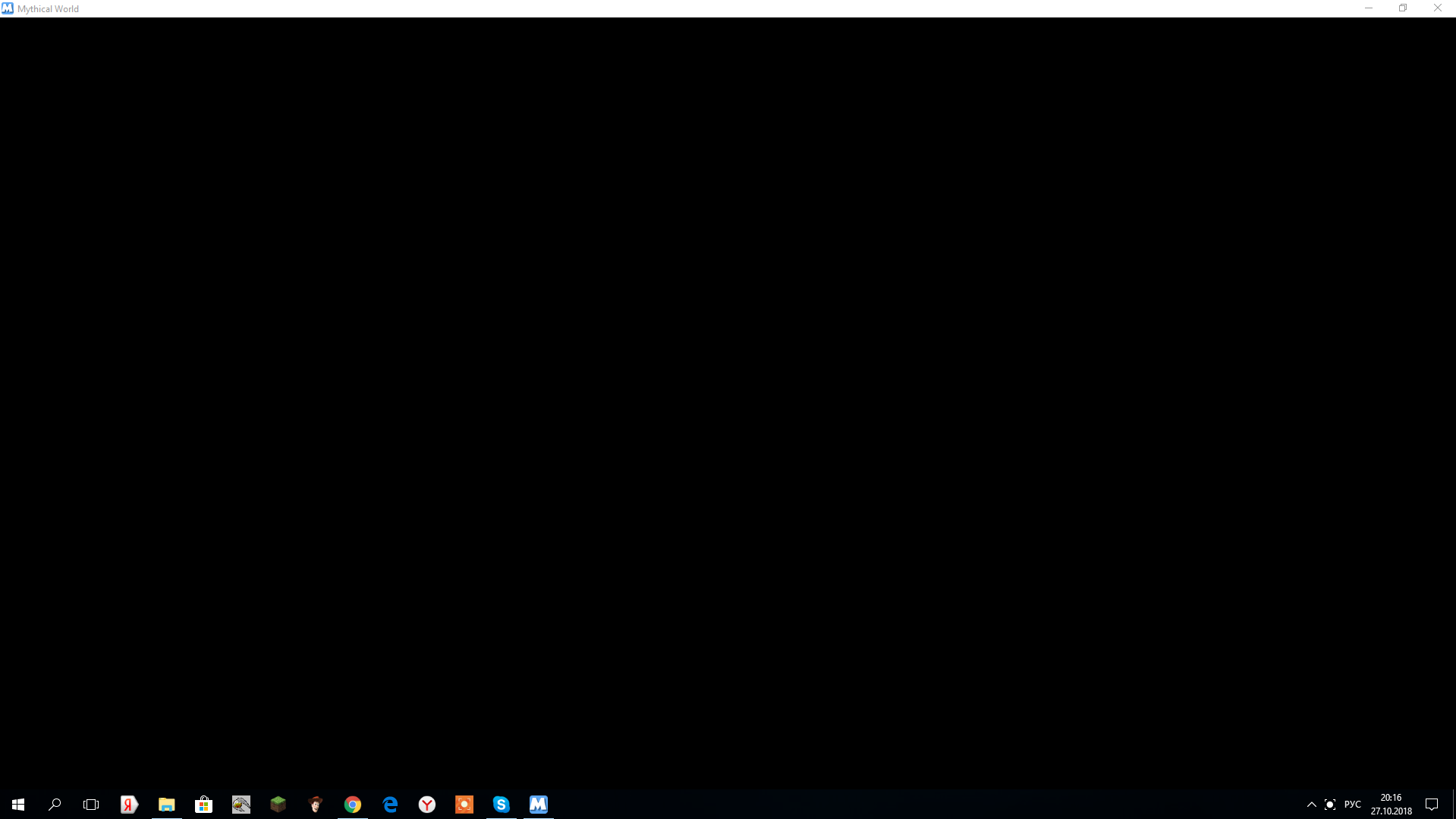Open the character face taskbar icon
Image resolution: width=1456 pixels, height=819 pixels.
[316, 805]
